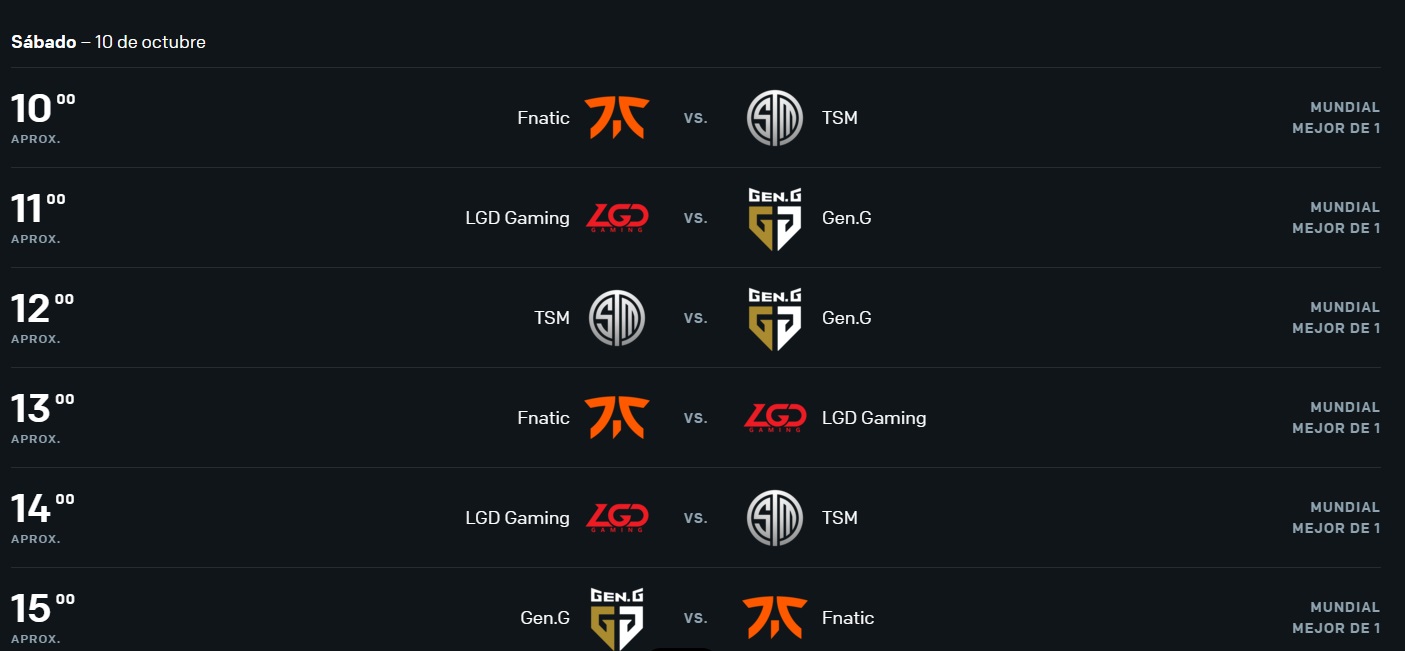Open the TSM logo in the 12:00 match
1405x651 pixels.
(617, 318)
